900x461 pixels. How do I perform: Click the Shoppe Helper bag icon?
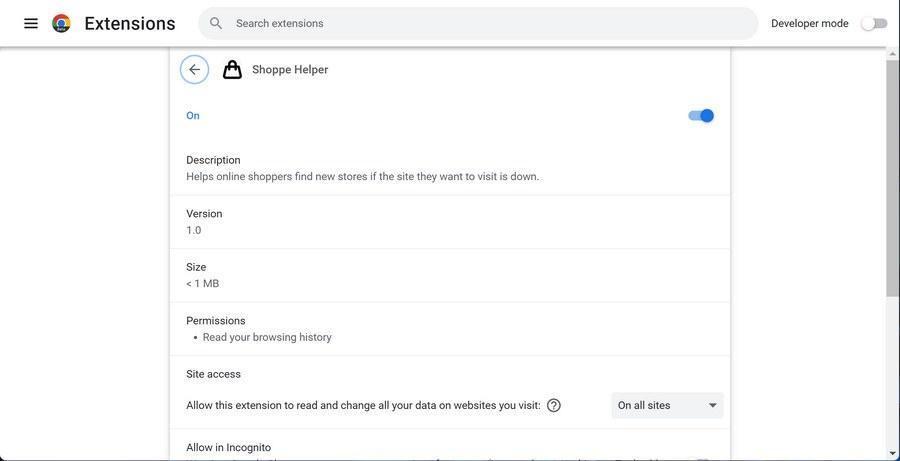pos(232,70)
